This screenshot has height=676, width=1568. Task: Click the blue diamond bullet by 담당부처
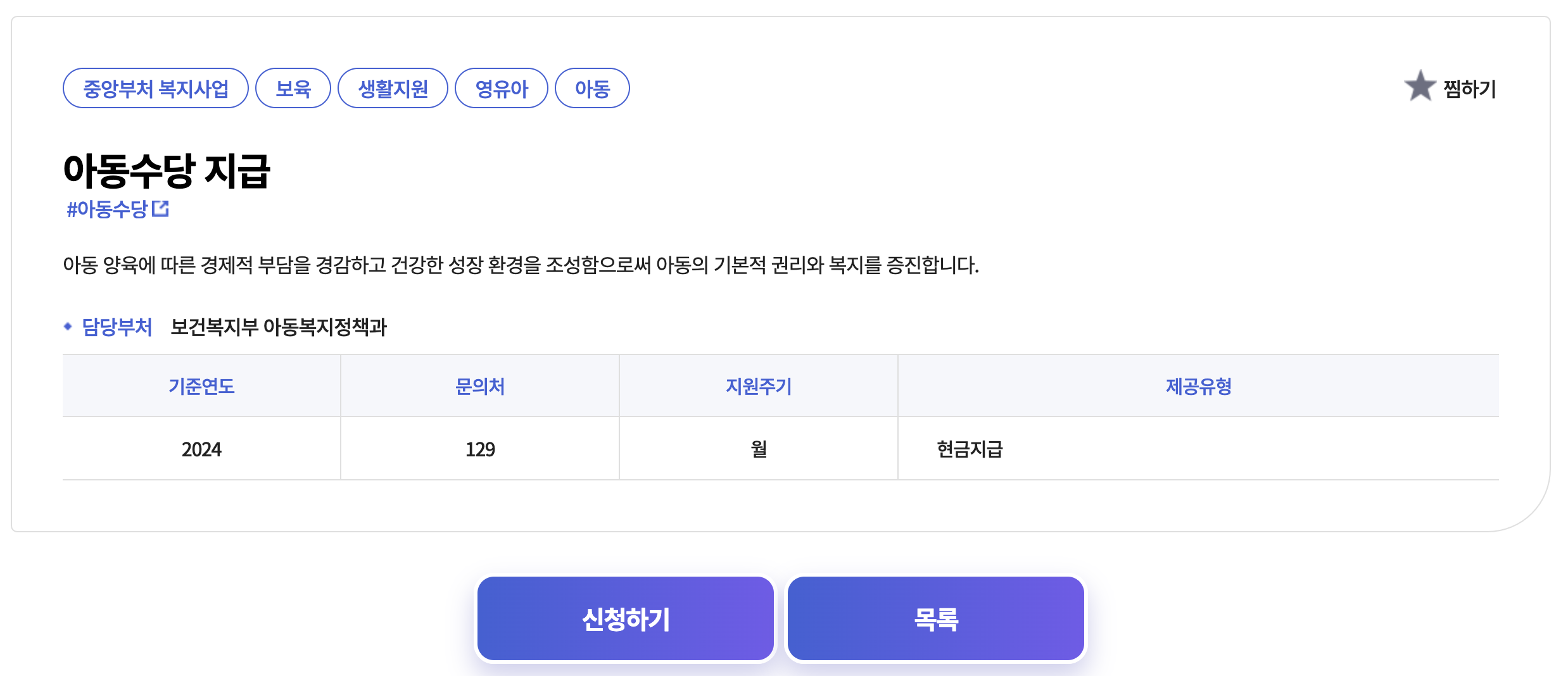pos(68,327)
